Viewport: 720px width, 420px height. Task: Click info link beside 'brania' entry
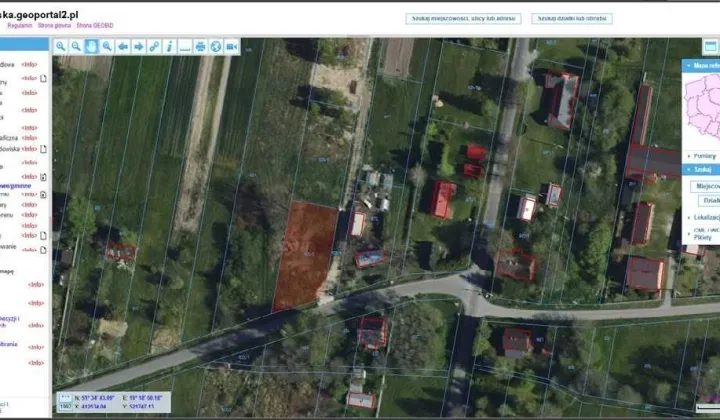(36, 347)
